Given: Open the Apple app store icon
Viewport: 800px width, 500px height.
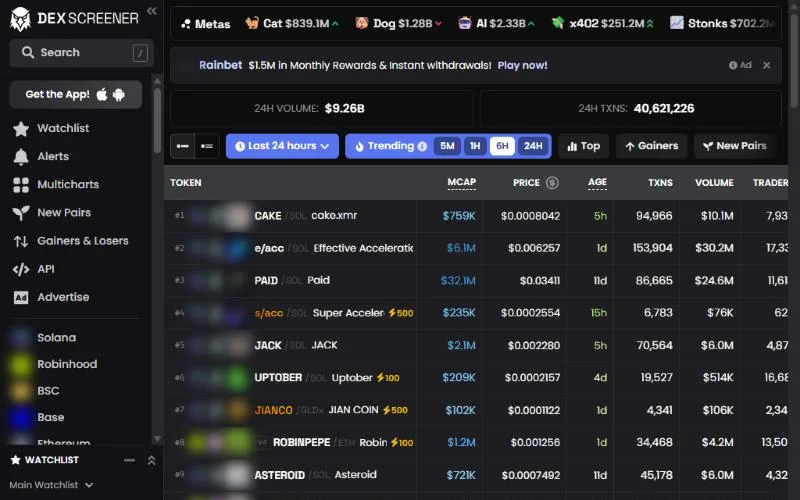Looking at the screenshot, I should coord(102,94).
